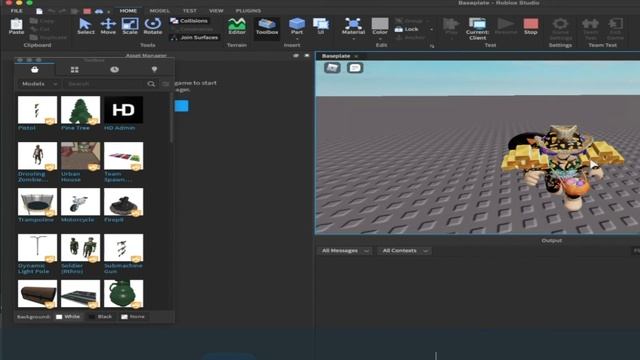Select the Baseplate document tab
This screenshot has width=640, height=360.
(336, 56)
